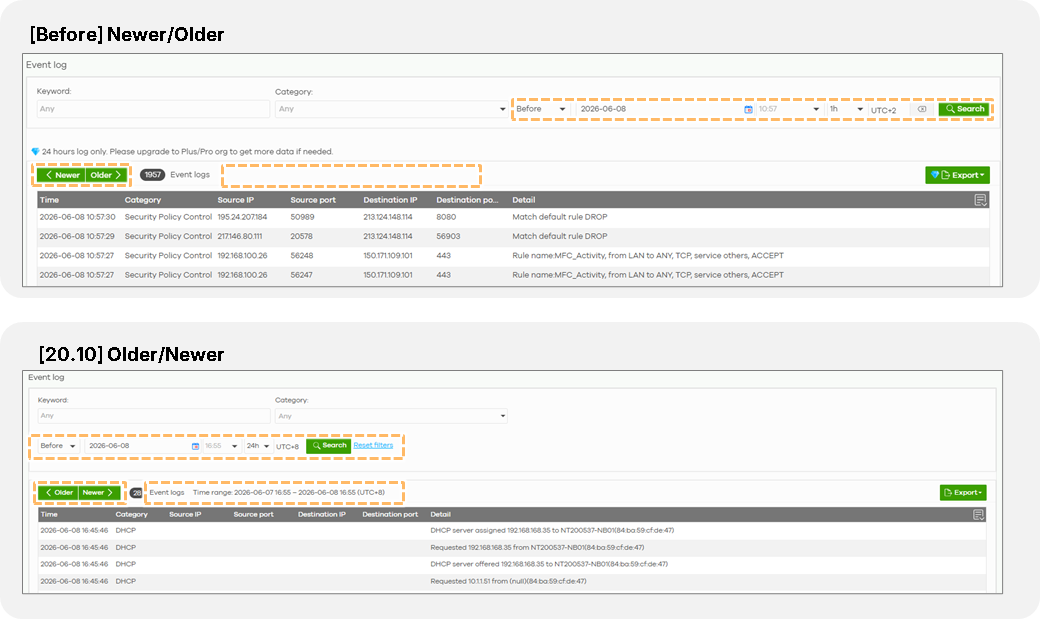This screenshot has height=619, width=1040.
Task: Open calendar icon in the Before panel date field
Action: tap(748, 109)
